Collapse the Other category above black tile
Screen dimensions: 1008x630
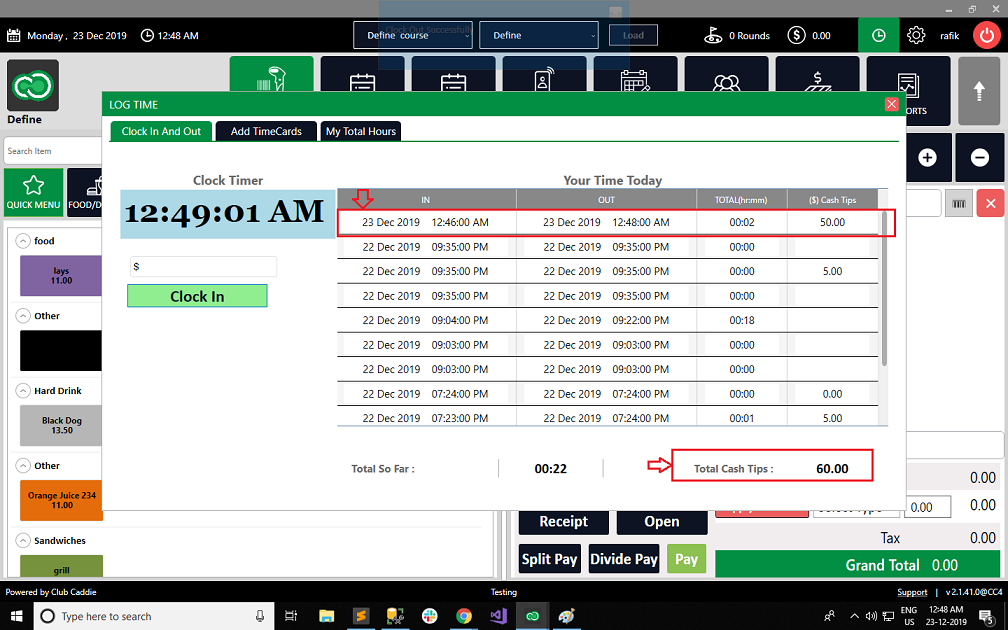(23, 316)
